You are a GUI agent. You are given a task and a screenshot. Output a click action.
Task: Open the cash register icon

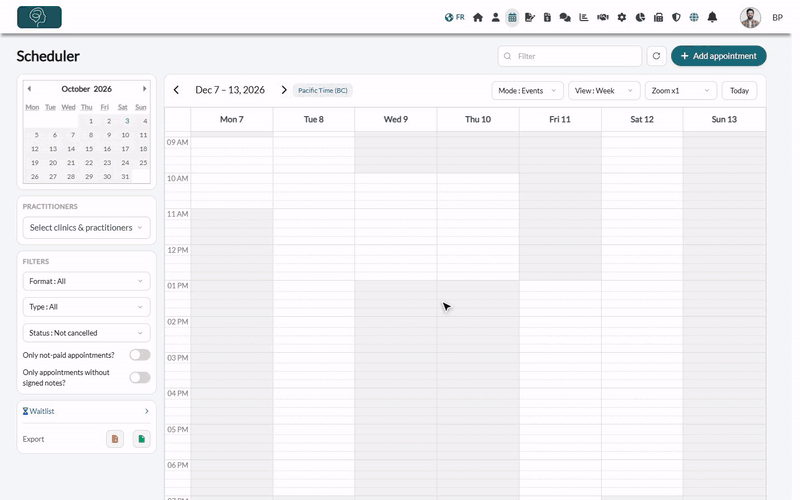click(658, 17)
